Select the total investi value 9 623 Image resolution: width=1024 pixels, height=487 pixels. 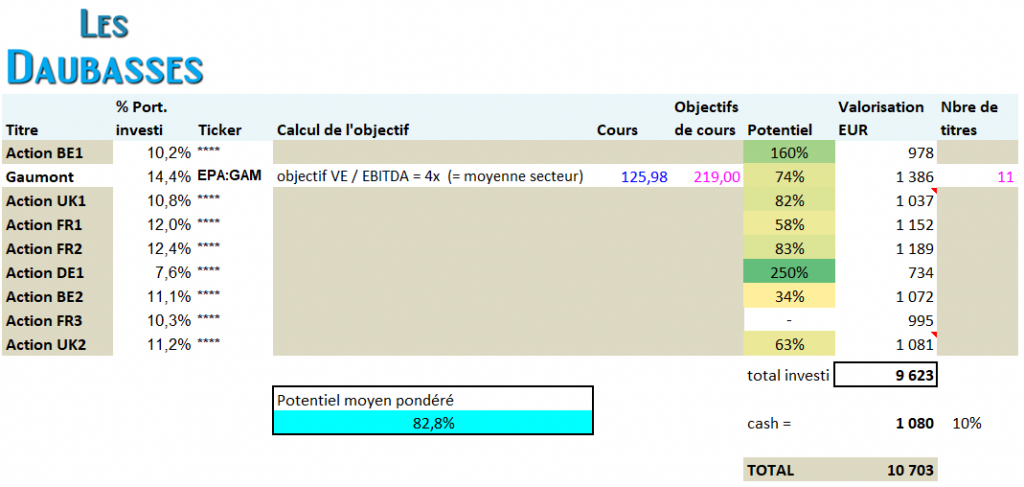(x=885, y=375)
